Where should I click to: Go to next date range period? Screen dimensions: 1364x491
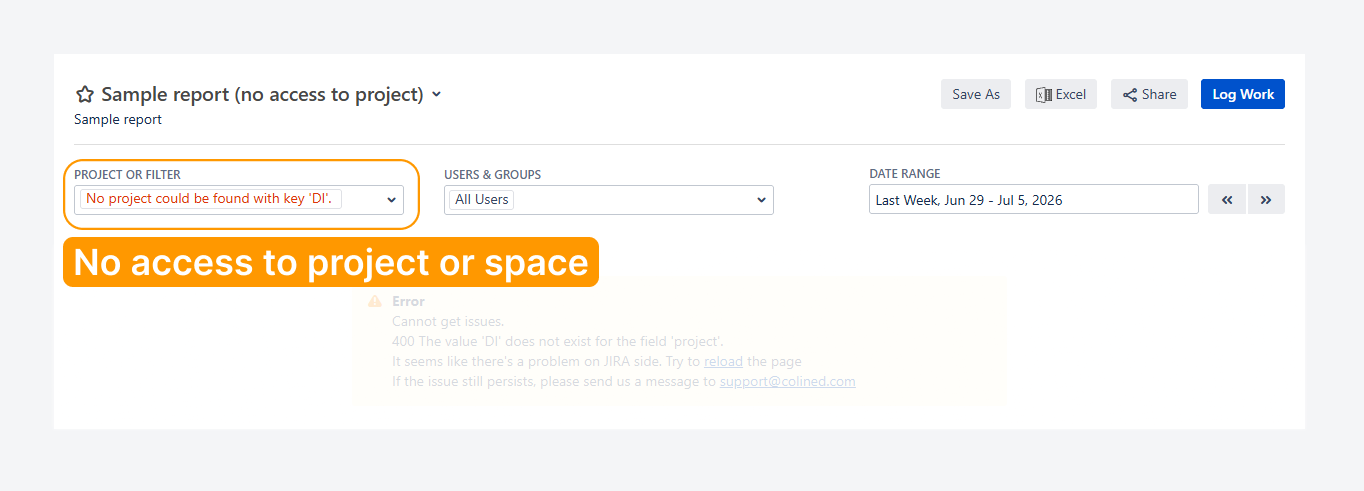click(1266, 200)
